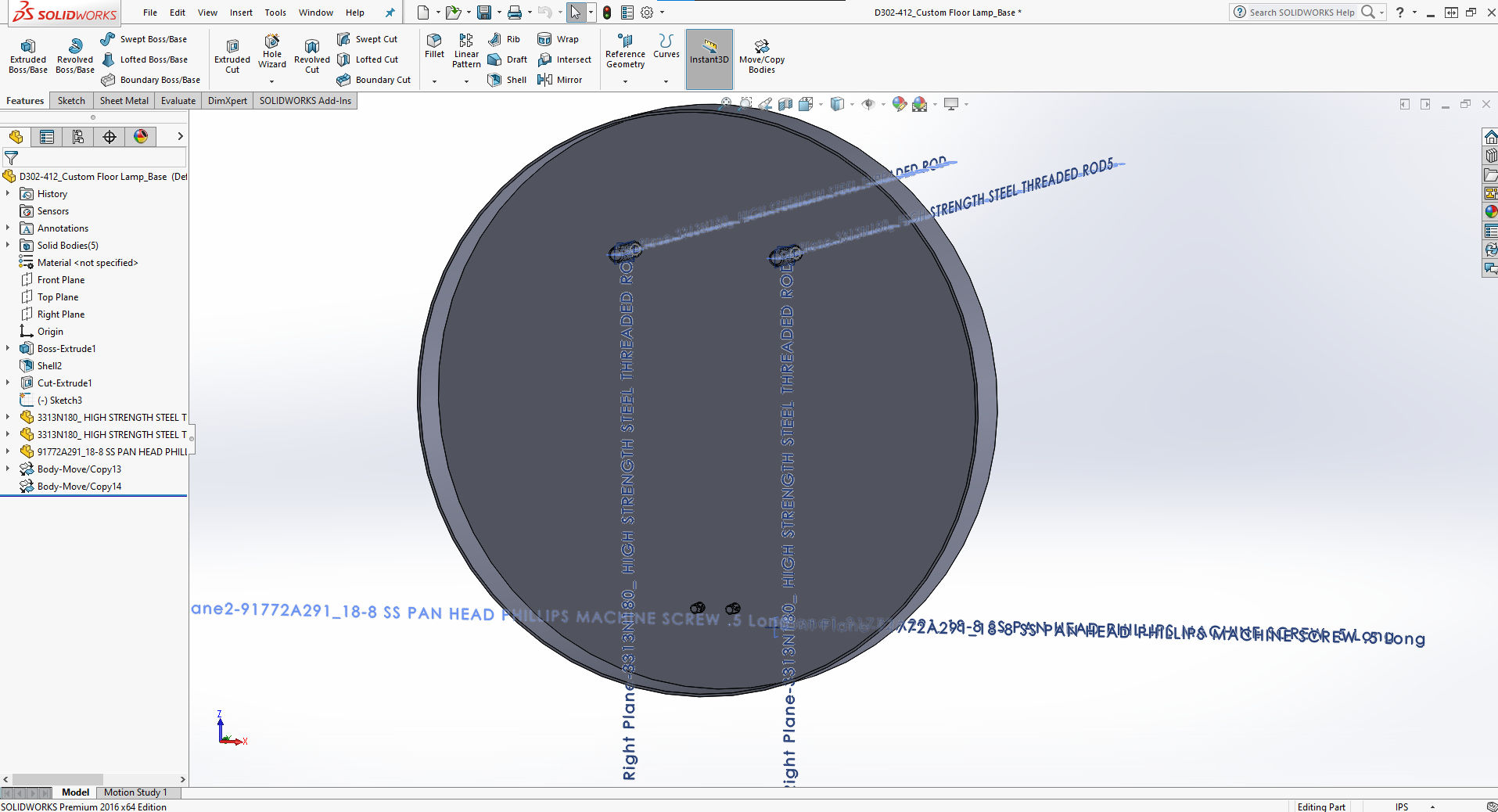Click Zoom to Fit in view toolbar
Viewport: 1498px width, 812px height.
pos(726,104)
